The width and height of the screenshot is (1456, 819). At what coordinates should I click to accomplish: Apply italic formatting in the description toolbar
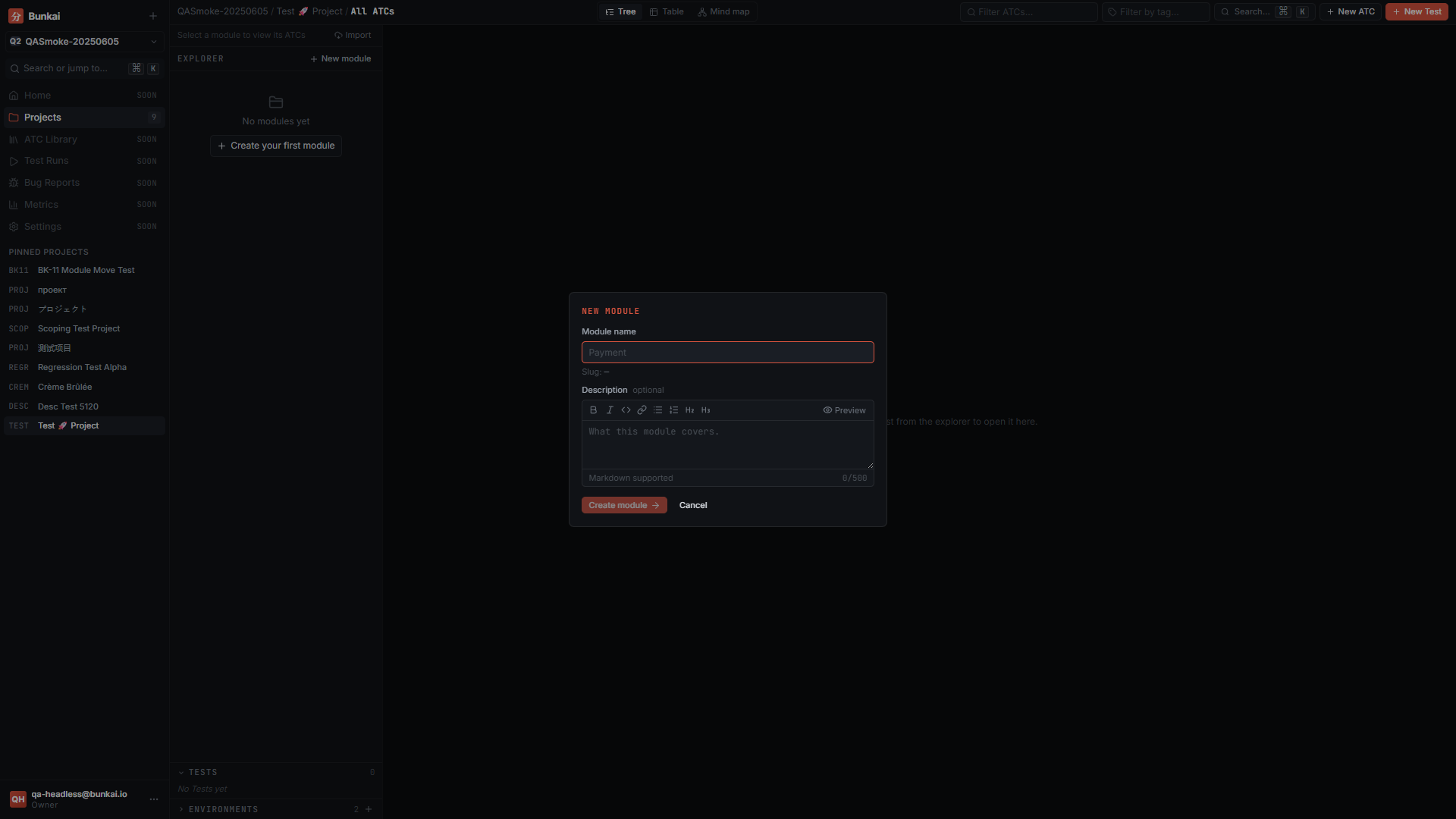[610, 410]
